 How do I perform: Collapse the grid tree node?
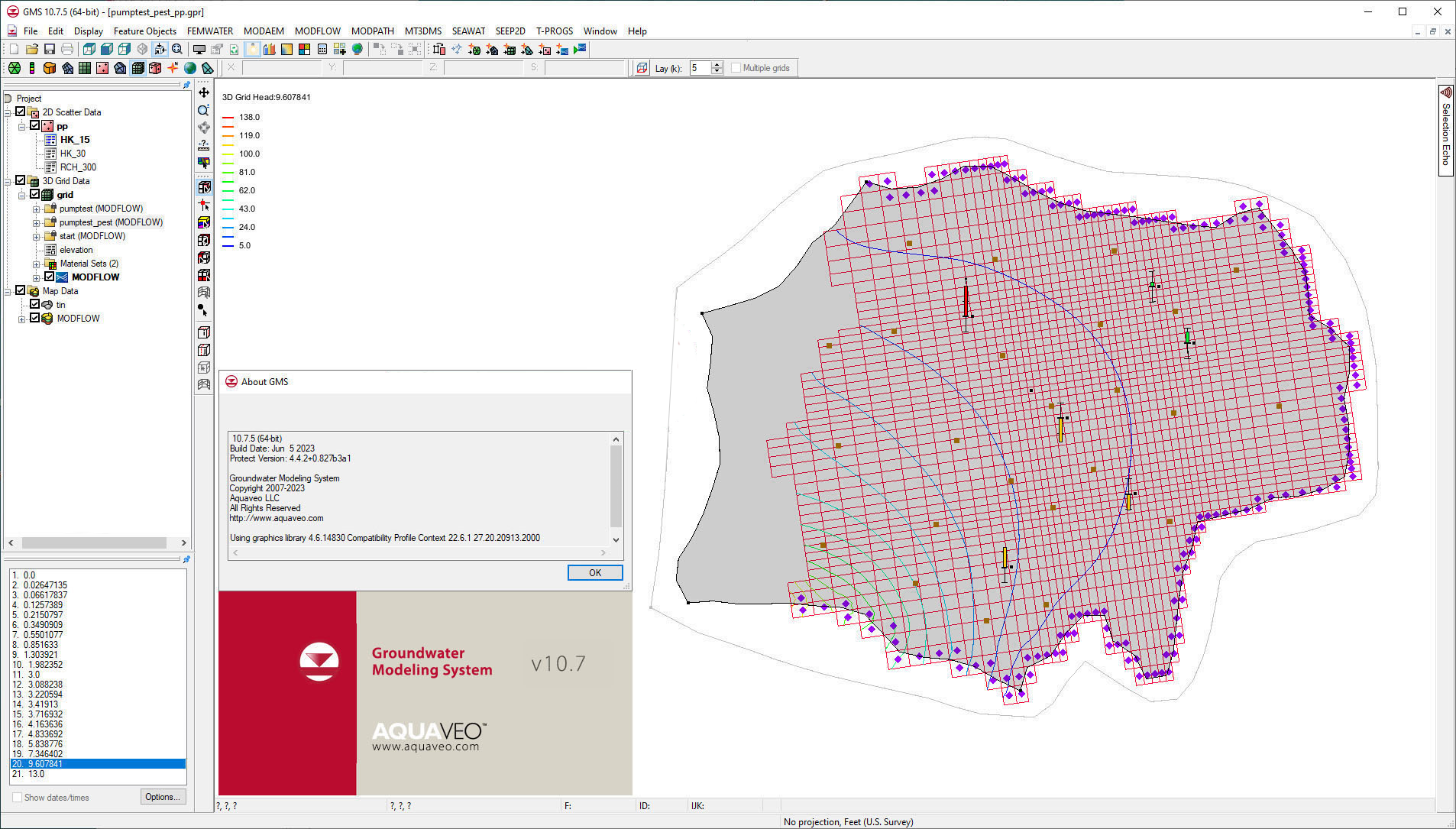coord(22,195)
